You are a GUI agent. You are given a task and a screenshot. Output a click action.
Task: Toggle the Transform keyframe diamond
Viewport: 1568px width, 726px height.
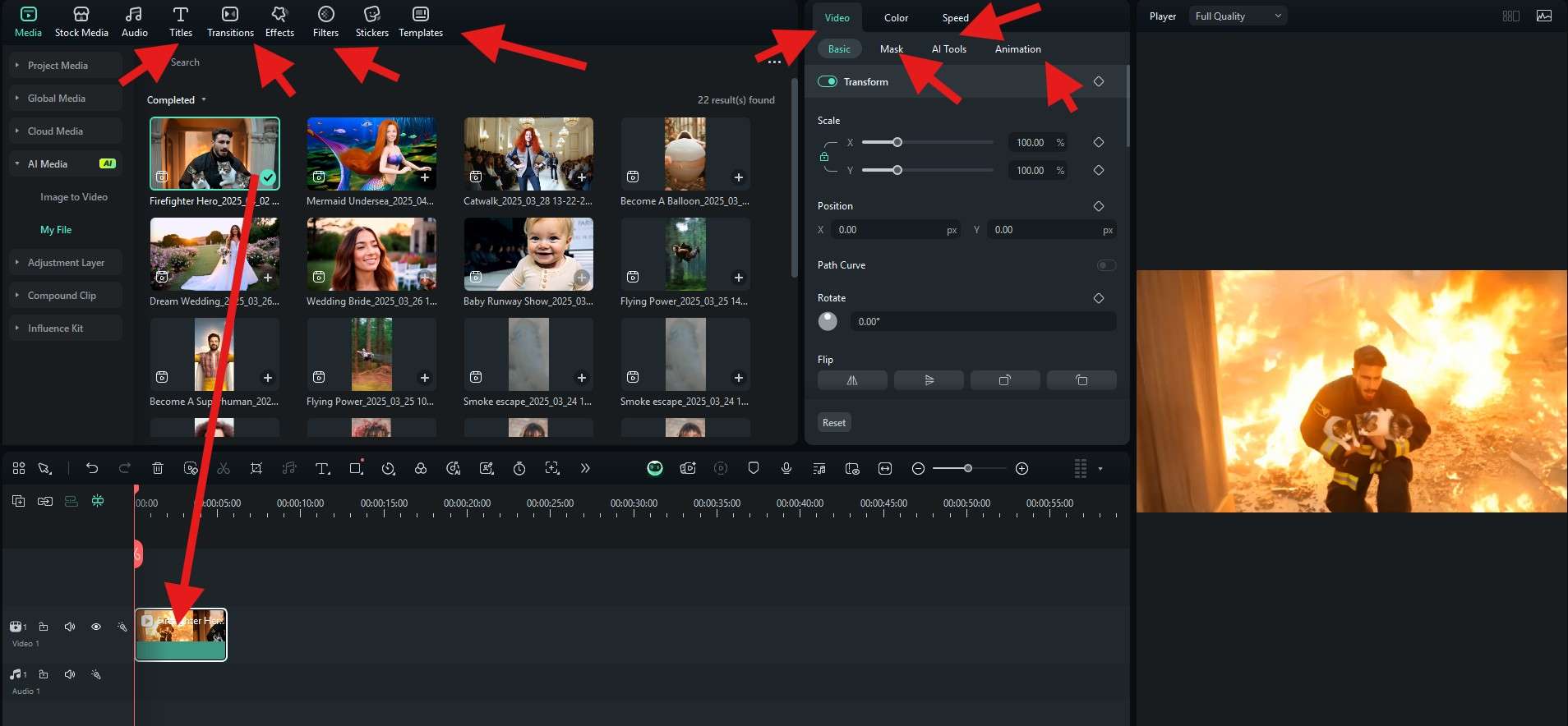[x=1099, y=81]
